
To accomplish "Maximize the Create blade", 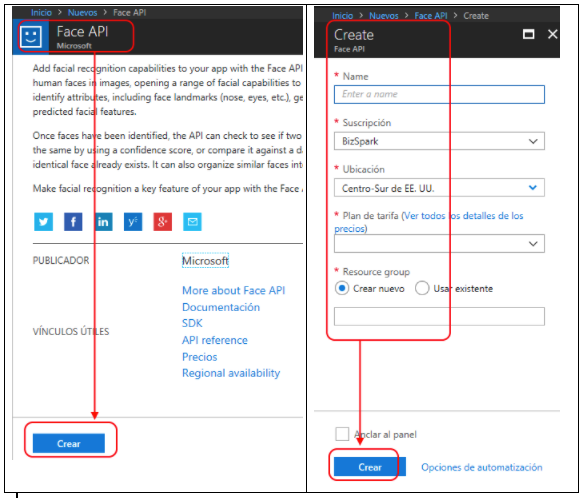I will (529, 34).
